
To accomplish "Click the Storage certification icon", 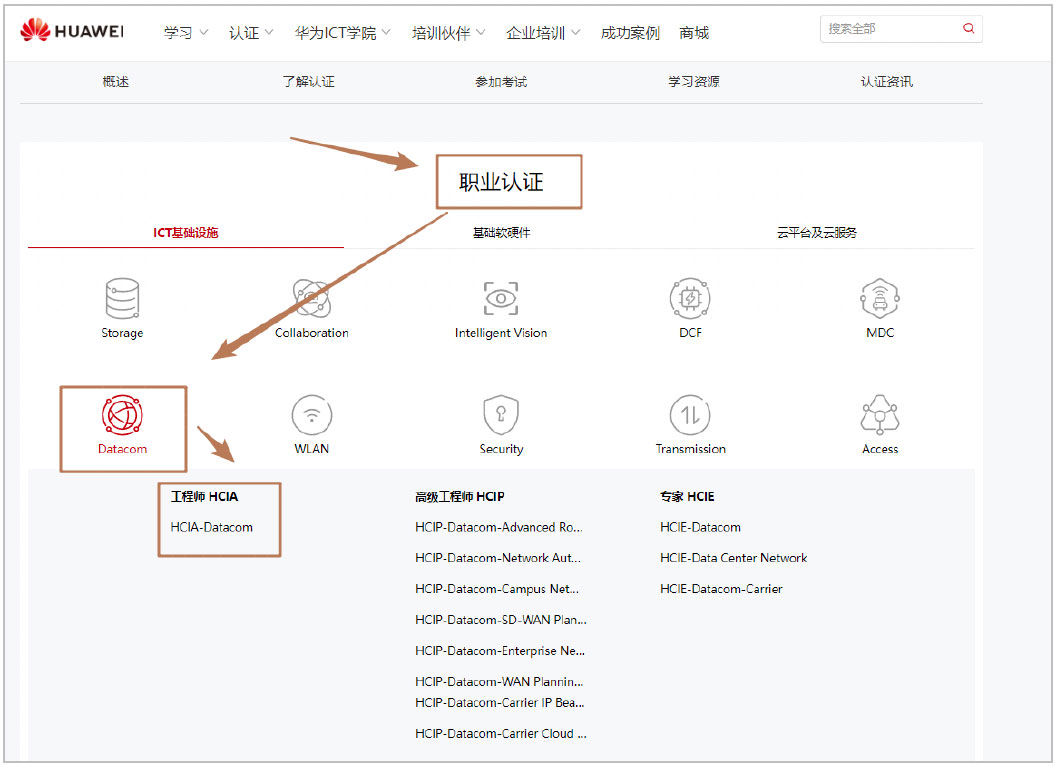I will pyautogui.click(x=122, y=299).
